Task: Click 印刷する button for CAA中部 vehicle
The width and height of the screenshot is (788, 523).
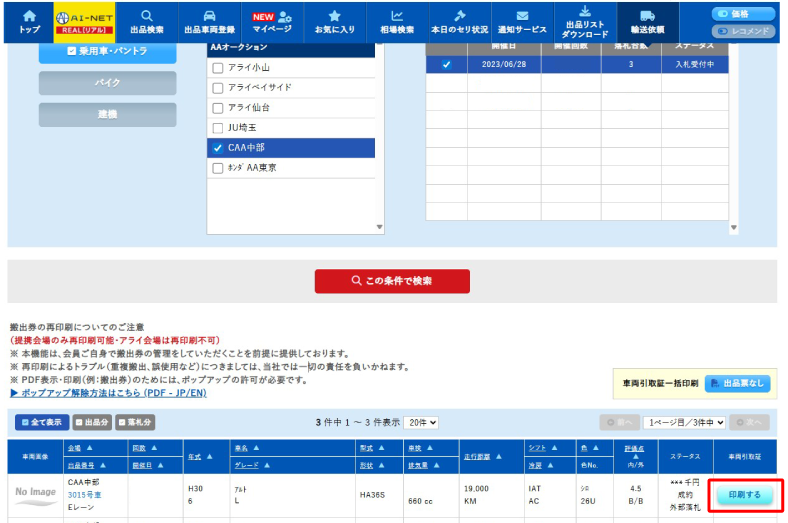Action: [x=744, y=495]
